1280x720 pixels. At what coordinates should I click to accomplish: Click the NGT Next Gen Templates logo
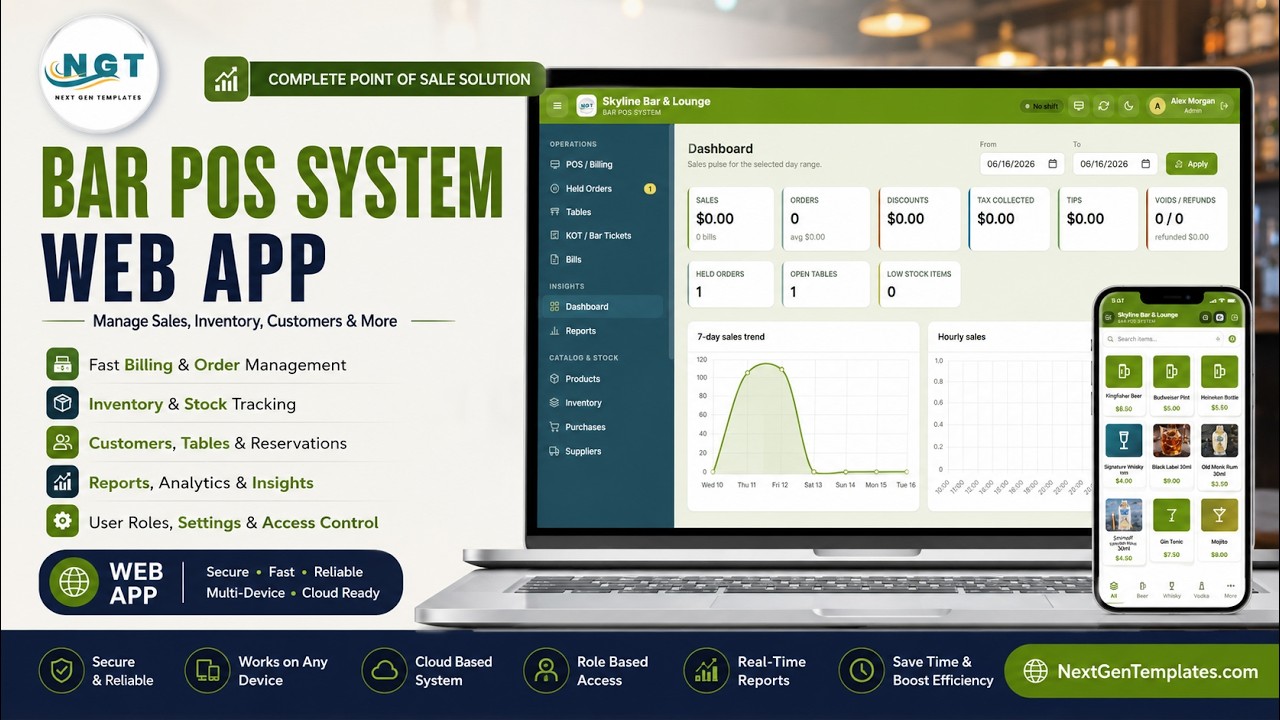[99, 75]
